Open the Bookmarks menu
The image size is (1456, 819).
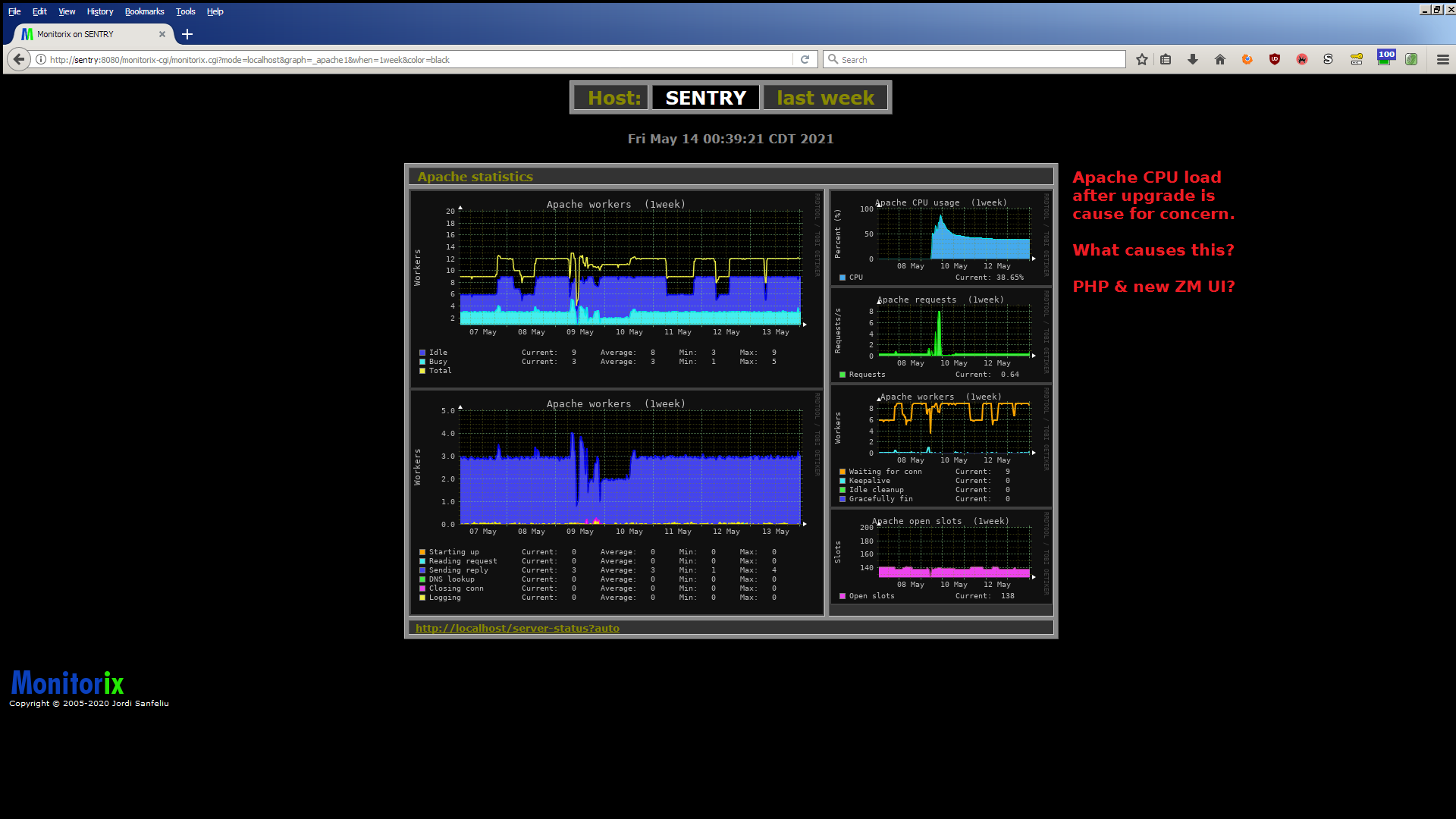[x=144, y=11]
